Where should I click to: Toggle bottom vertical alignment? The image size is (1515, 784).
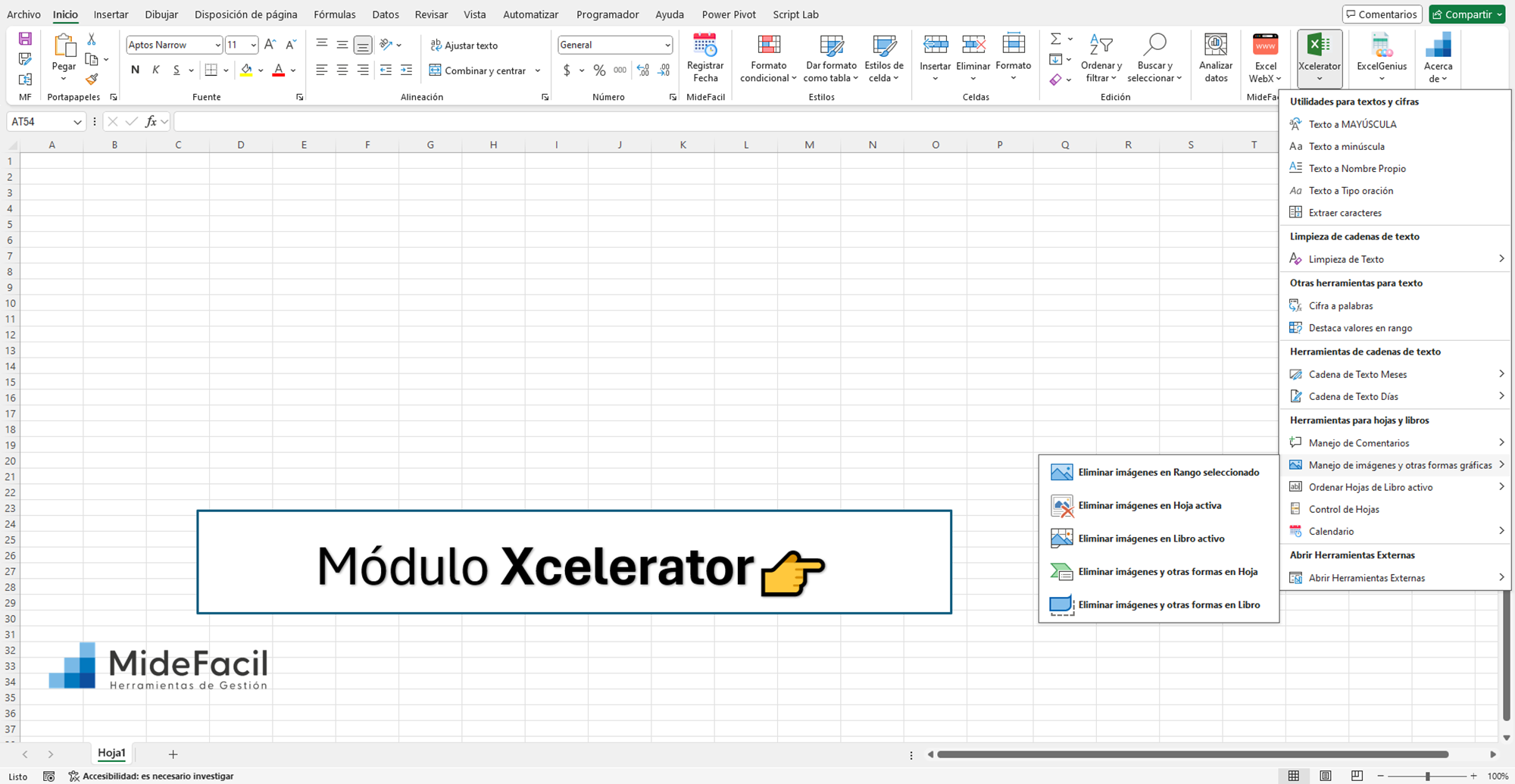pos(363,45)
